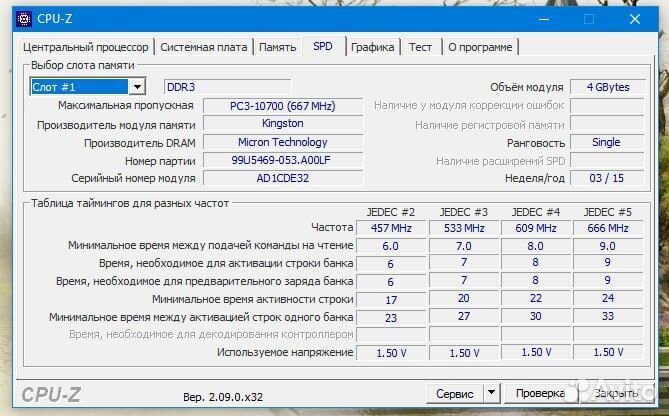The height and width of the screenshot is (416, 669).
Task: Click the 30 bank cycle time cell
Action: (536, 316)
